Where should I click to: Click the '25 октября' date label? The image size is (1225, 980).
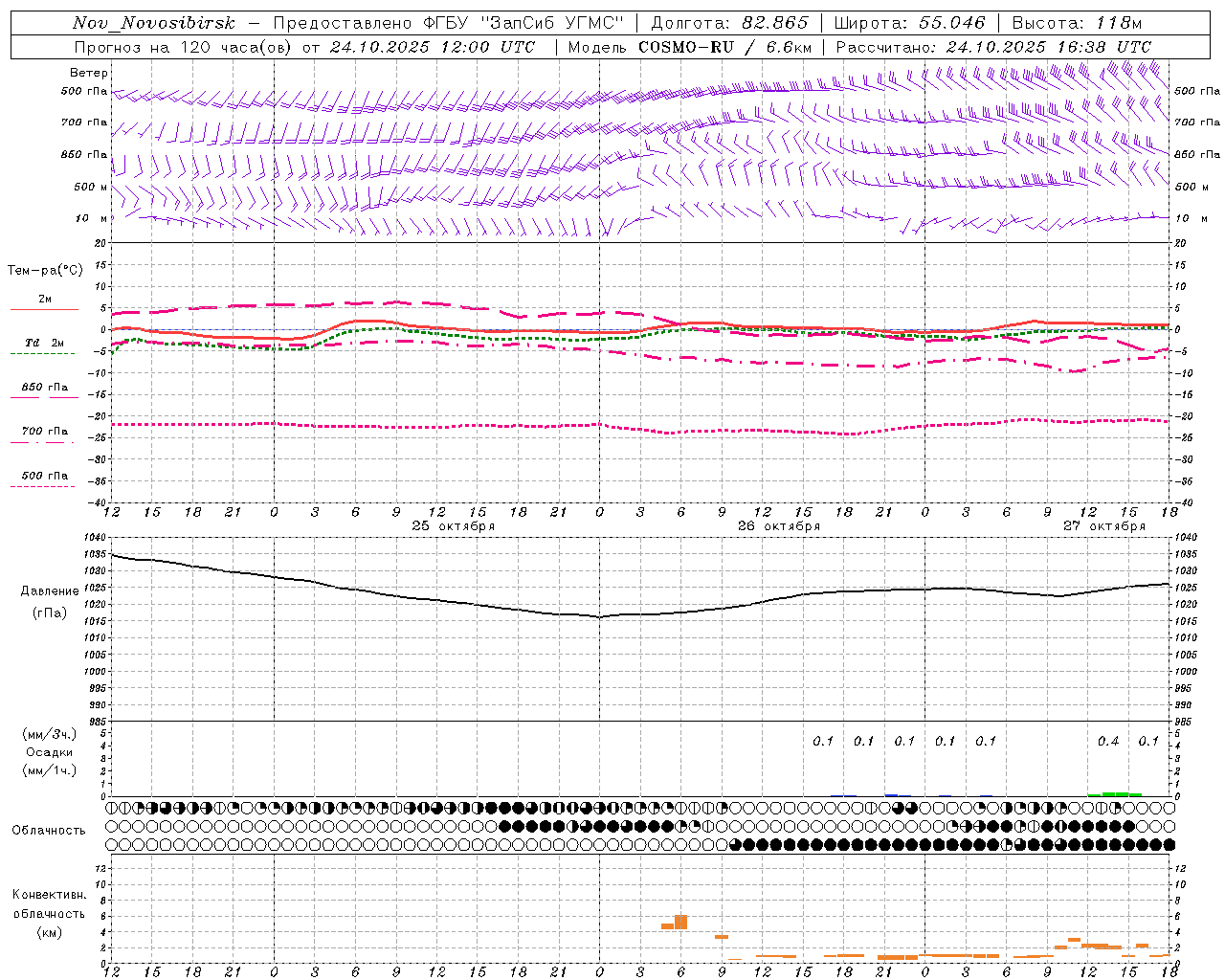pos(454,526)
